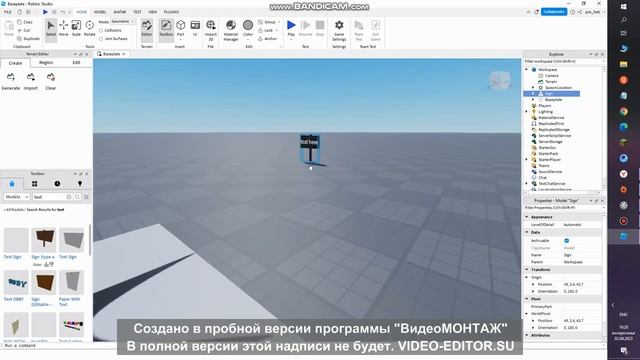Open the Toolbox Recent clock tab
640x360 pixels.
(x=57, y=184)
